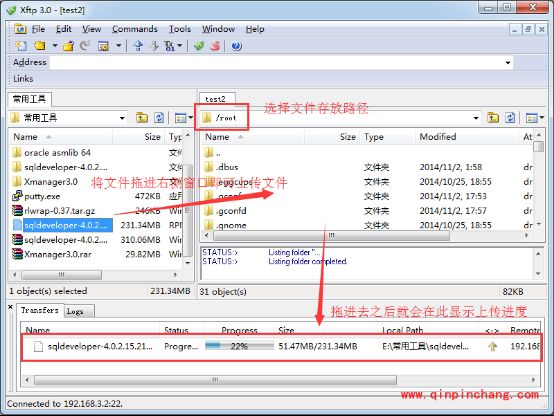This screenshot has width=554, height=416.
Task: Select rlwrap-0.37.tar.gz file
Action: point(53,211)
